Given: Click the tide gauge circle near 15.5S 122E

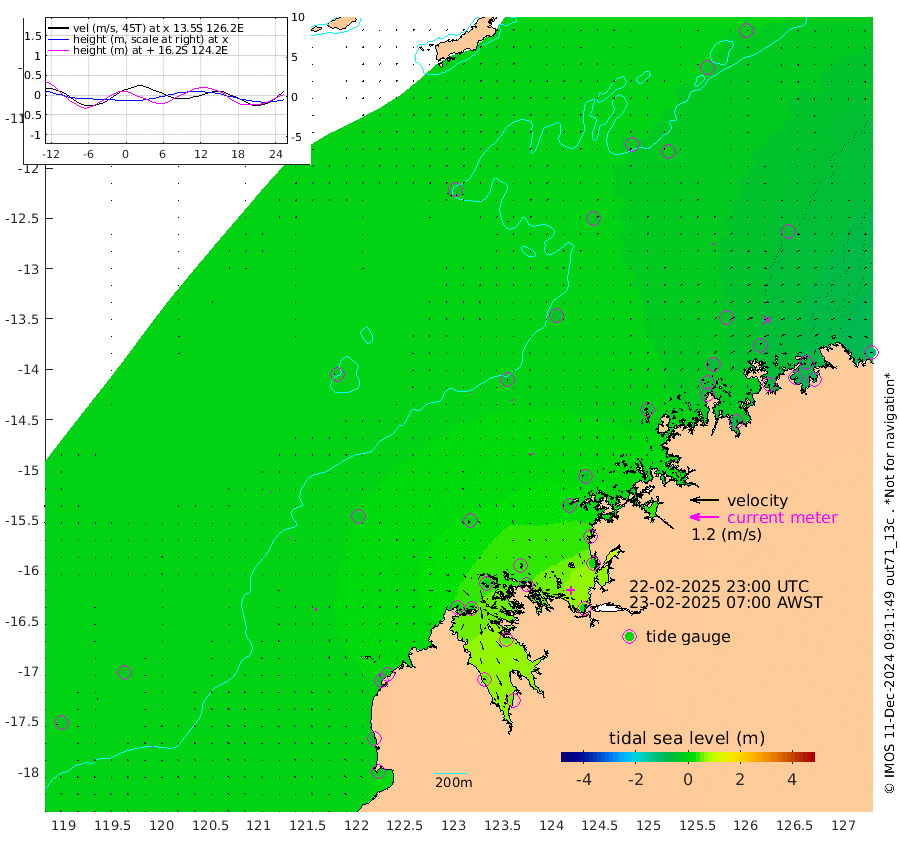Looking at the screenshot, I should tap(358, 517).
